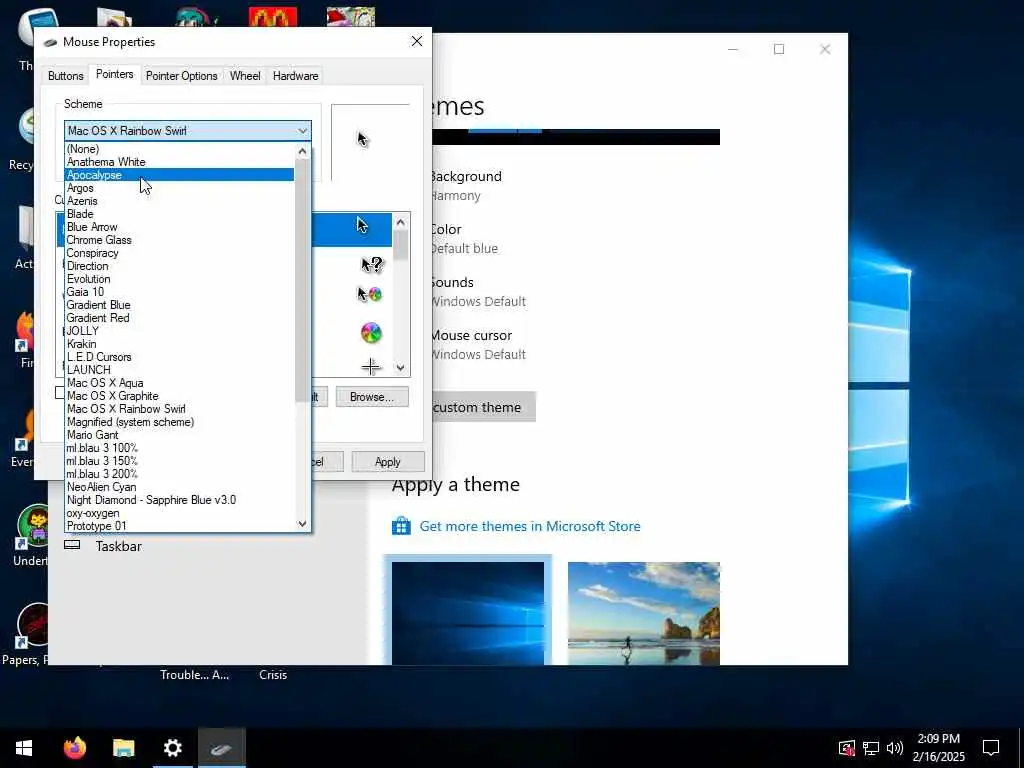Select ml.blau 3 200% scheme
The width and height of the screenshot is (1024, 768).
[180, 474]
